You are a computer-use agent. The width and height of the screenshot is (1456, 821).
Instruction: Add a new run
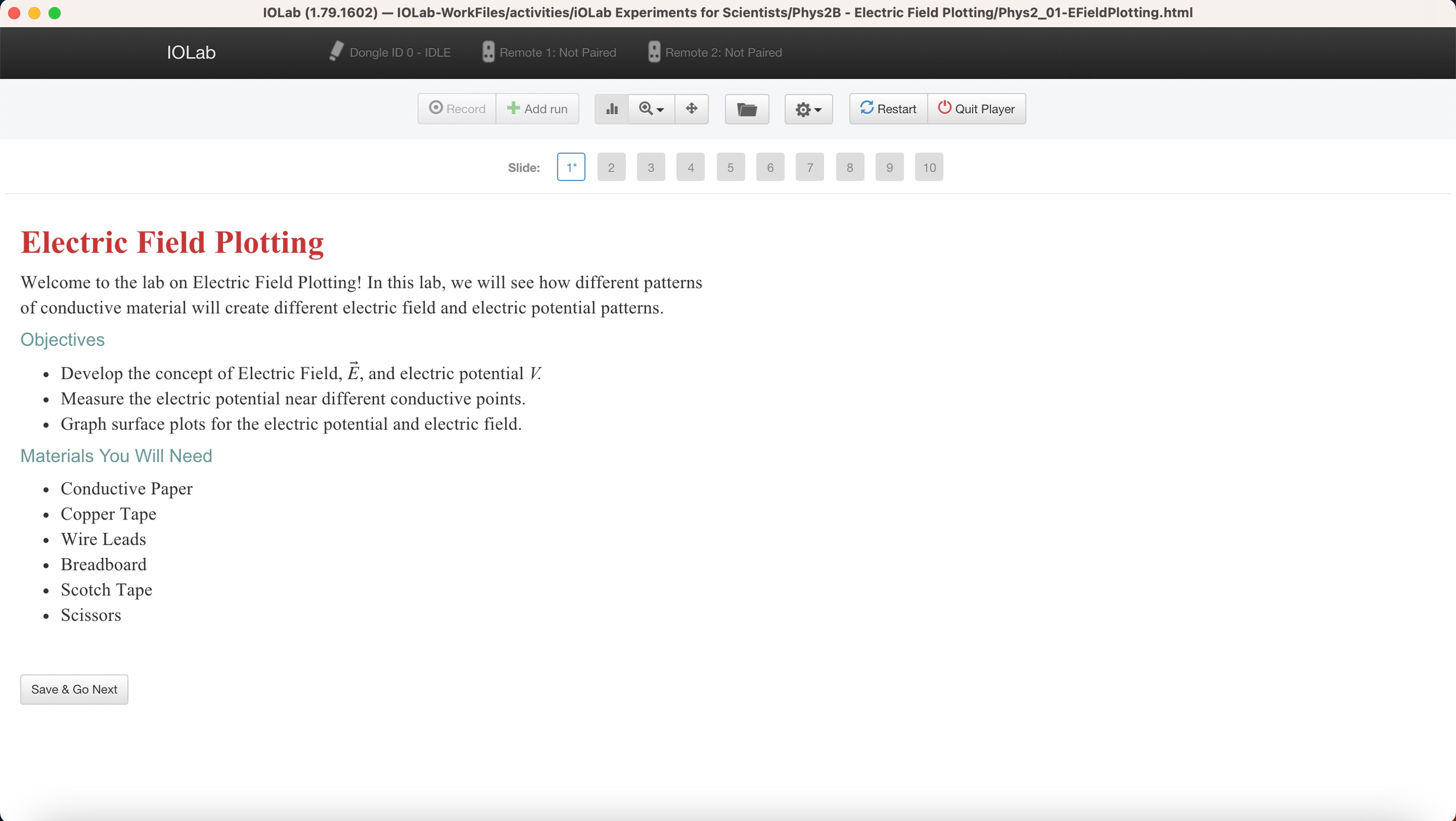pyautogui.click(x=538, y=108)
